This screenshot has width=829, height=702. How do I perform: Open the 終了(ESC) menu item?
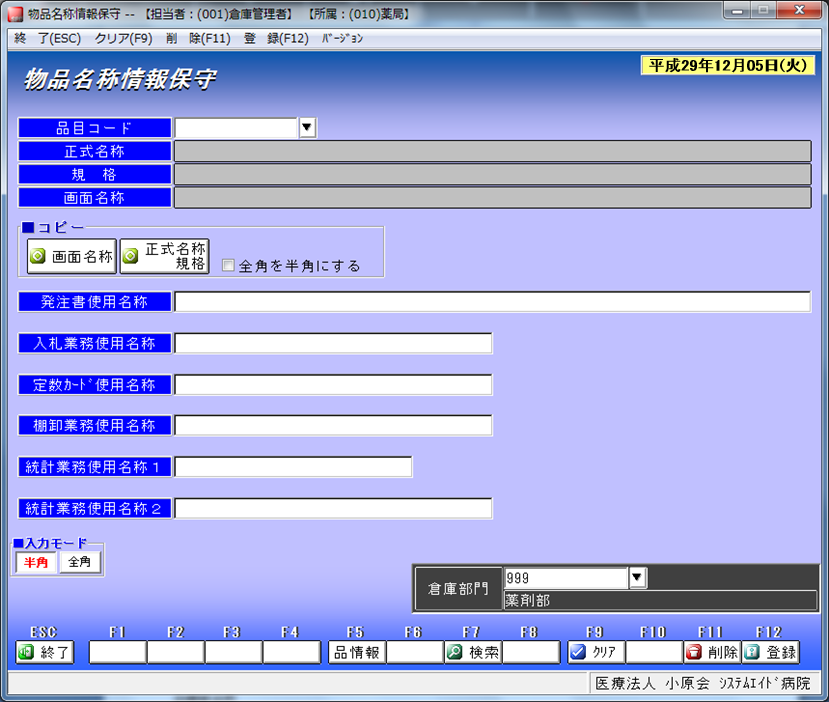tap(48, 39)
